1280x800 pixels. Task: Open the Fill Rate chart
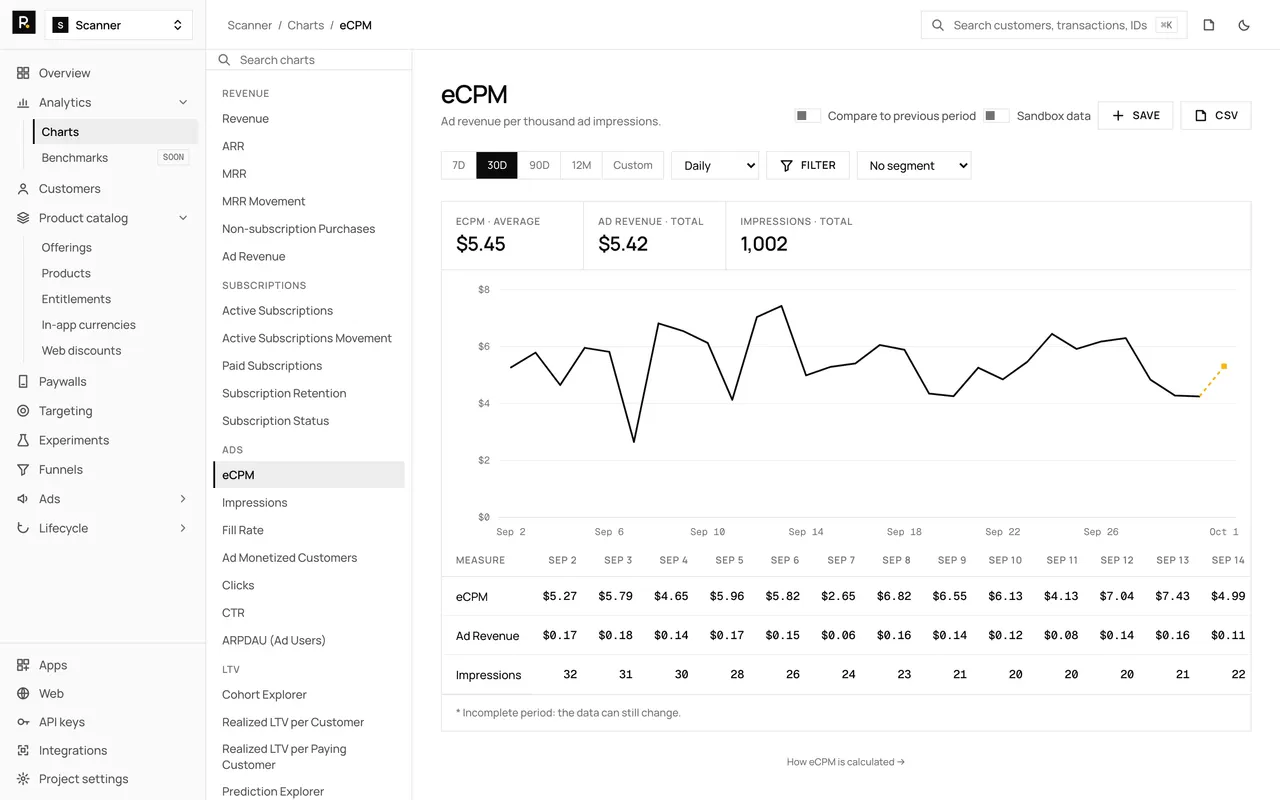click(x=309, y=530)
